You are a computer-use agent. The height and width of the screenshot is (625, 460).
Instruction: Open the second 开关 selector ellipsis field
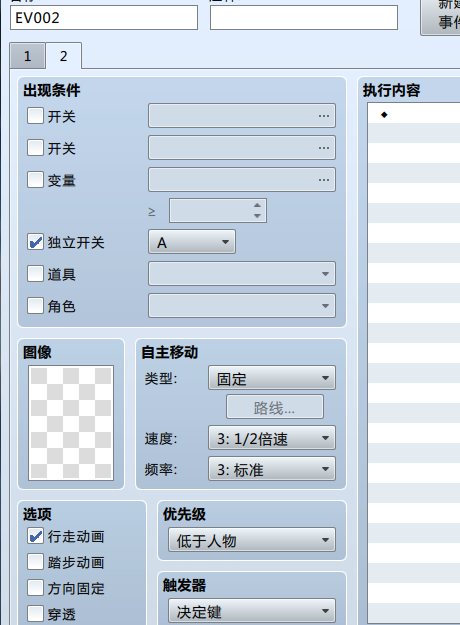pyautogui.click(x=242, y=147)
